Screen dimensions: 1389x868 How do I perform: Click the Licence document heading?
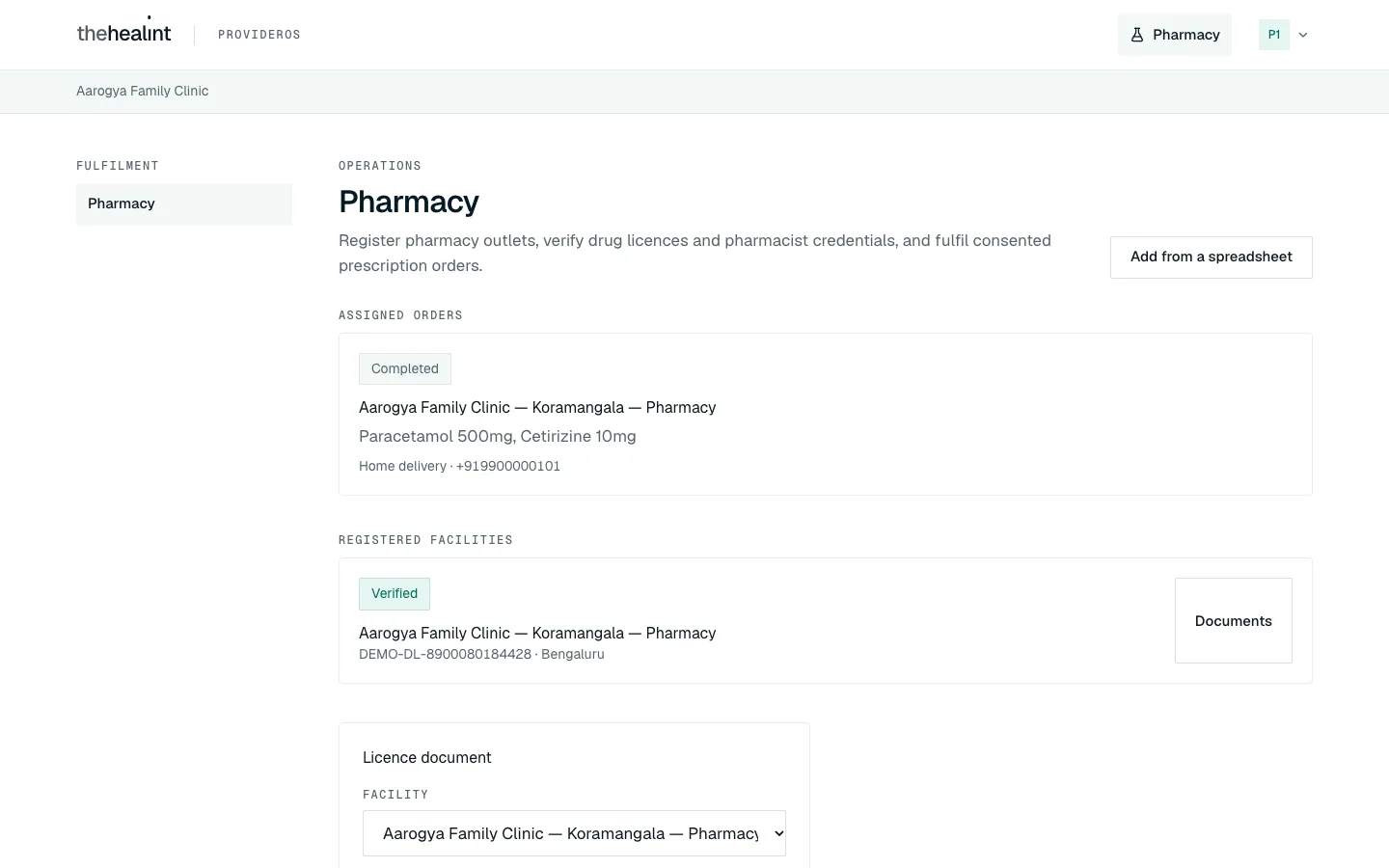click(x=427, y=758)
